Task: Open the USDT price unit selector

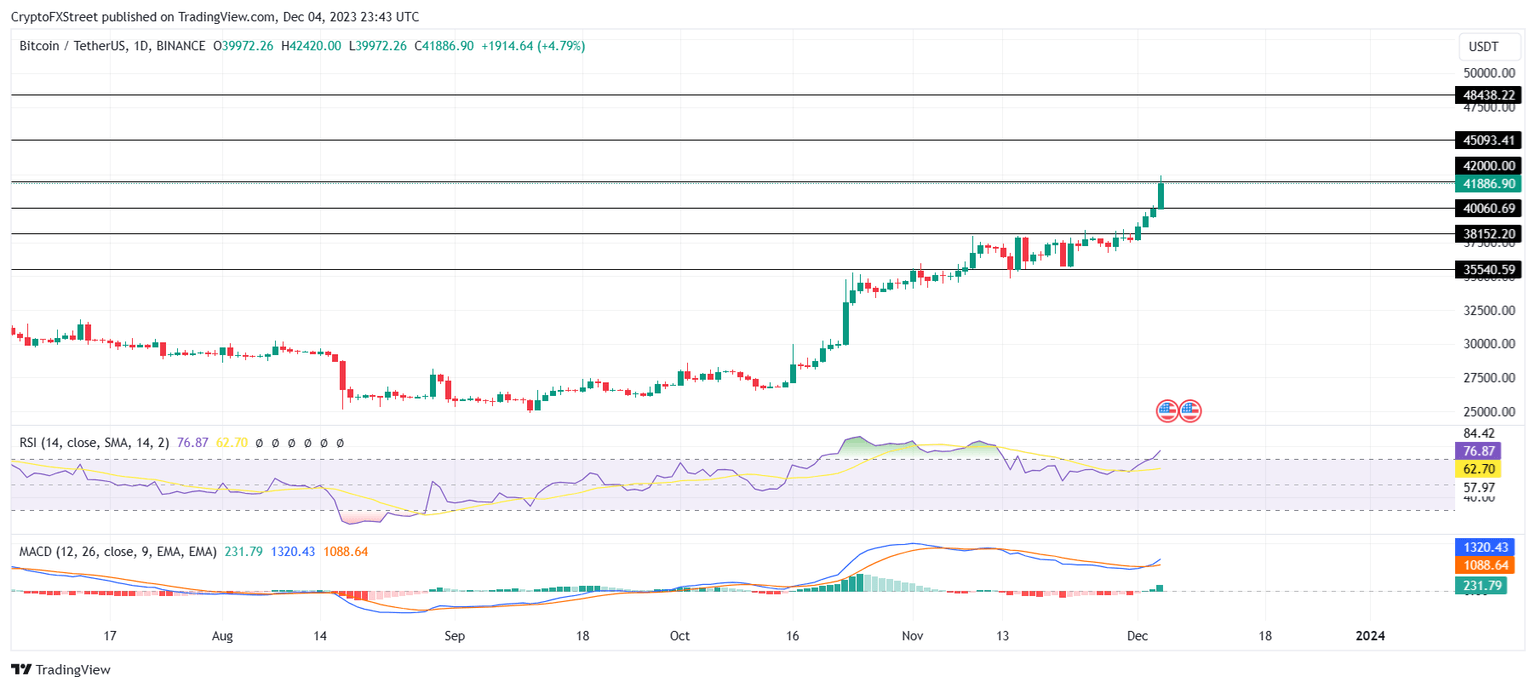Action: point(1489,45)
